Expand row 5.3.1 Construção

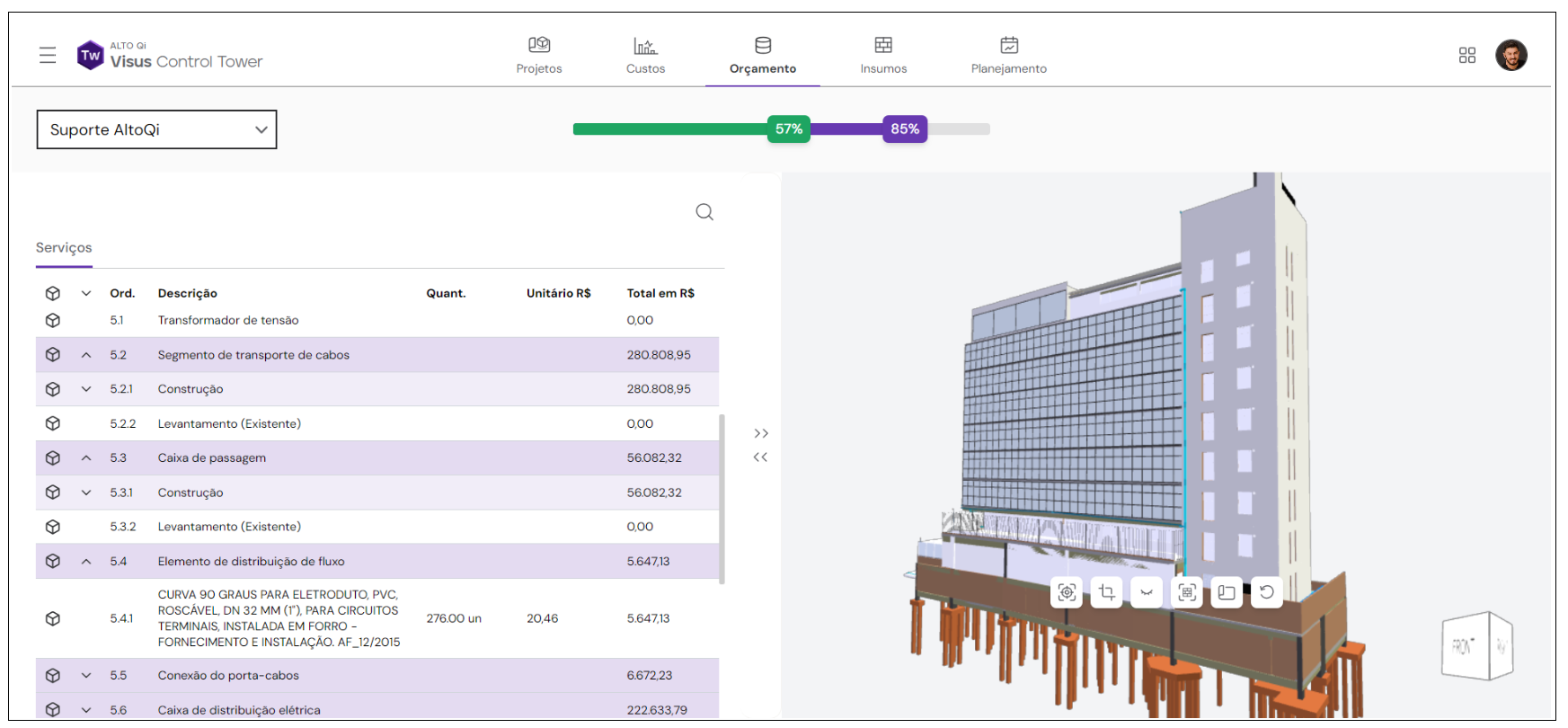86,493
